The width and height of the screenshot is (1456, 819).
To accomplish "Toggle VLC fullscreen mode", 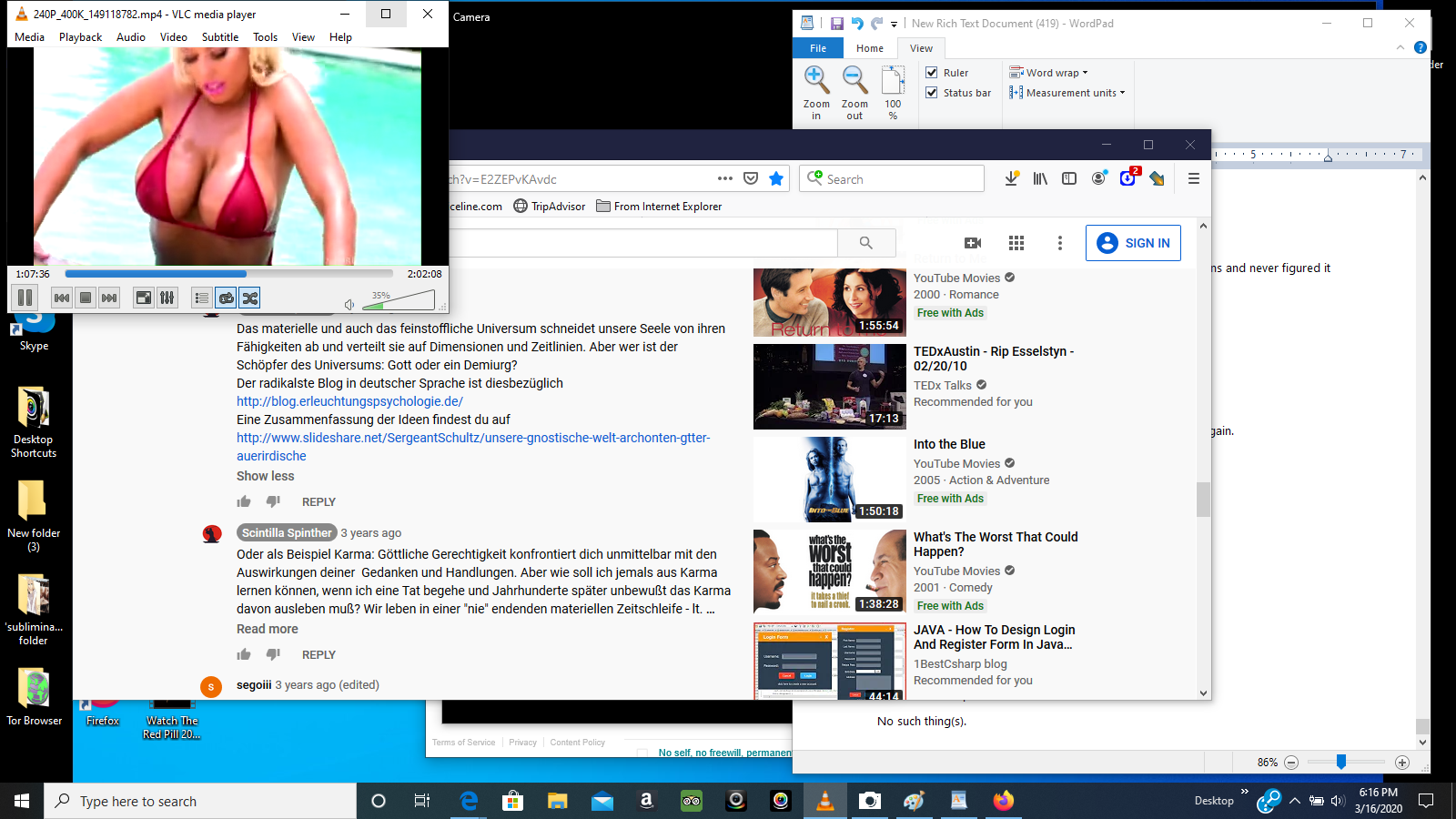I will point(144,298).
